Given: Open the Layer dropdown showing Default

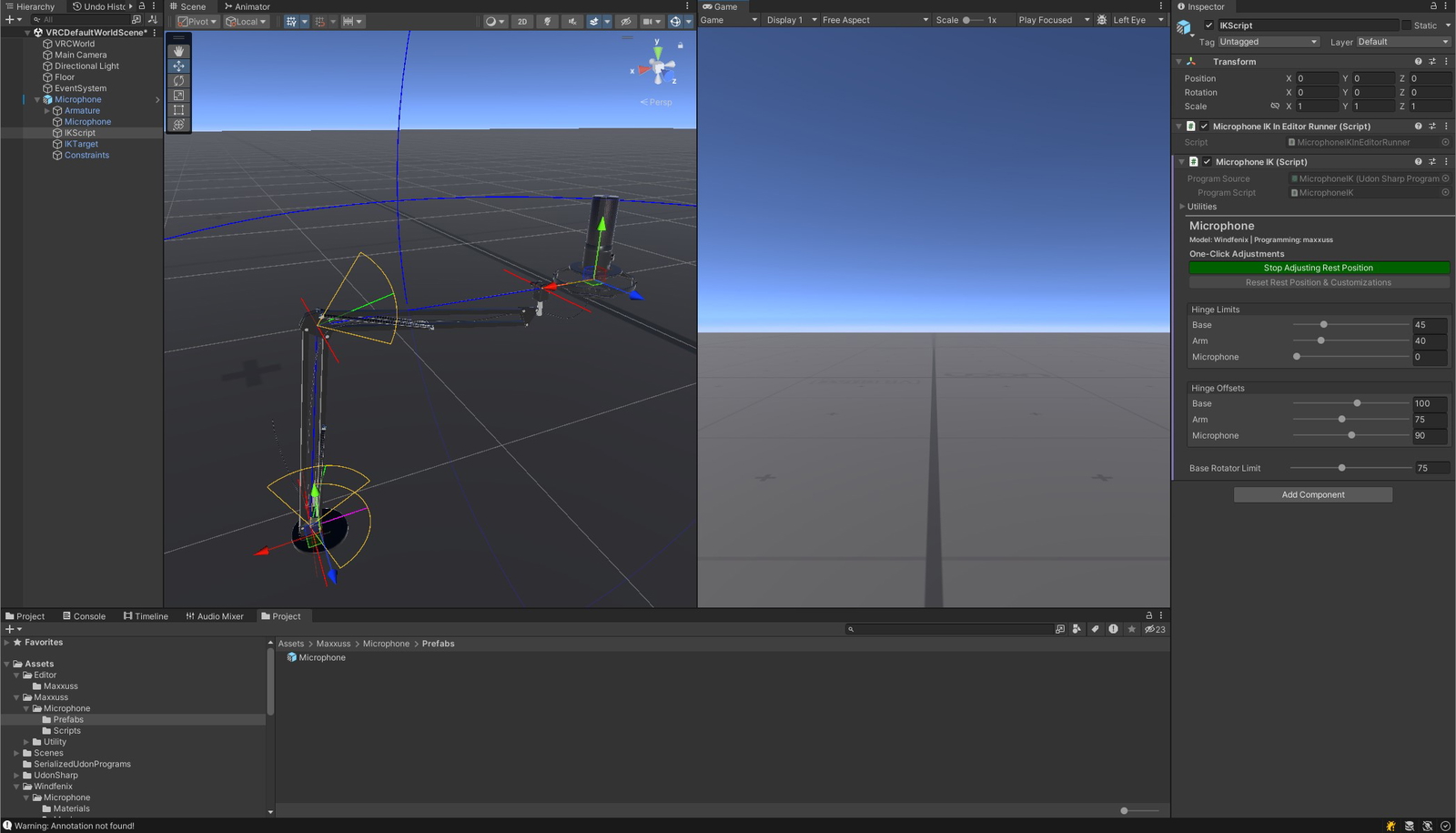Looking at the screenshot, I should (x=1402, y=42).
